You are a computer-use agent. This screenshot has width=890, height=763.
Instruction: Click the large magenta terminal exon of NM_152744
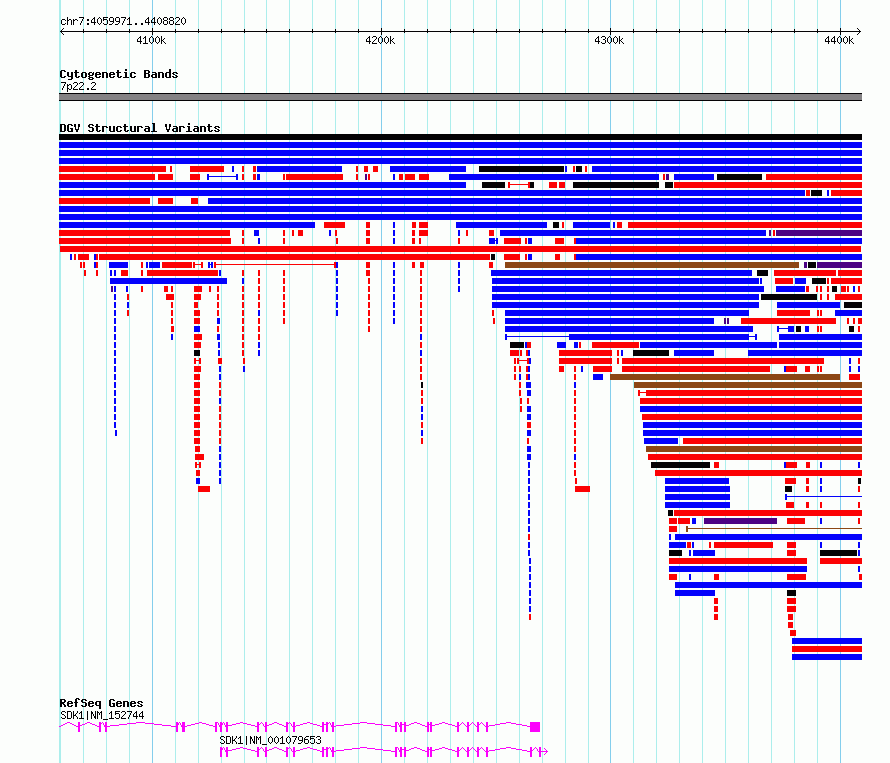pos(535,727)
